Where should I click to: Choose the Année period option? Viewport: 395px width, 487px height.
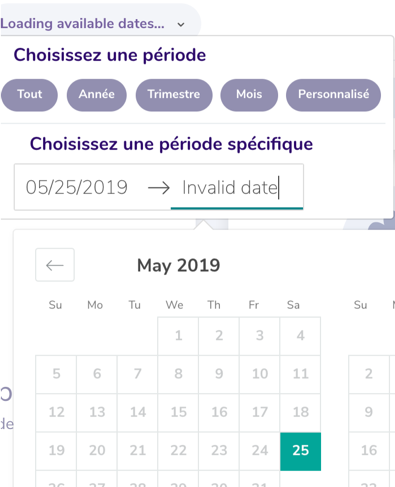pos(97,95)
